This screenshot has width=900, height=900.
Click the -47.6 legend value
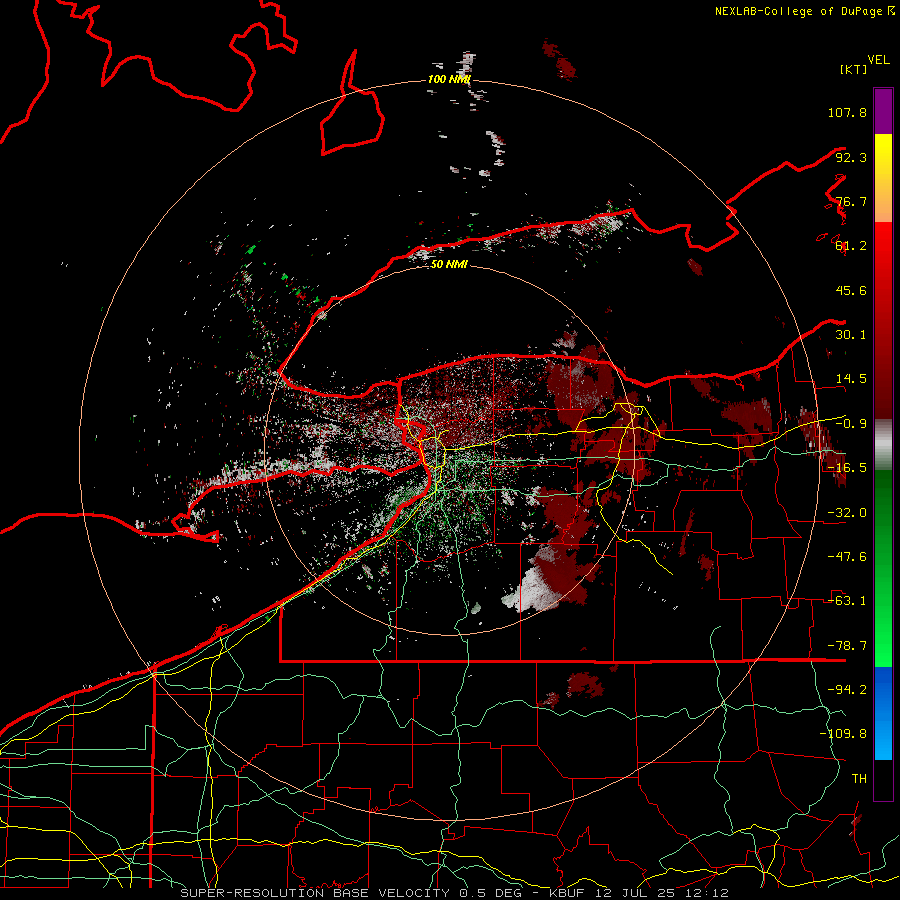pos(847,557)
